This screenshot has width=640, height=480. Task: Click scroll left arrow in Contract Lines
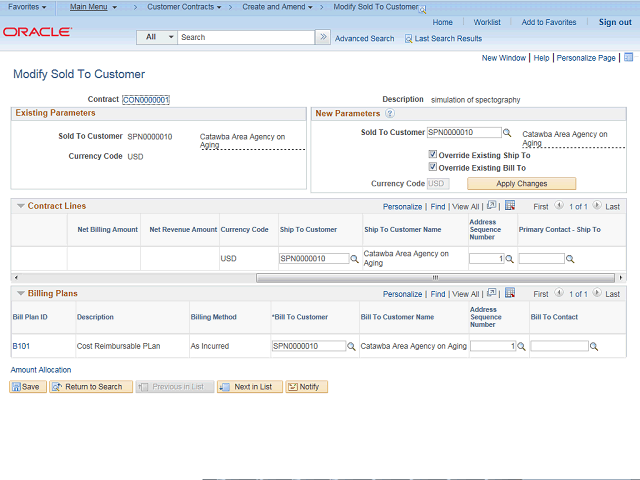[16, 278]
